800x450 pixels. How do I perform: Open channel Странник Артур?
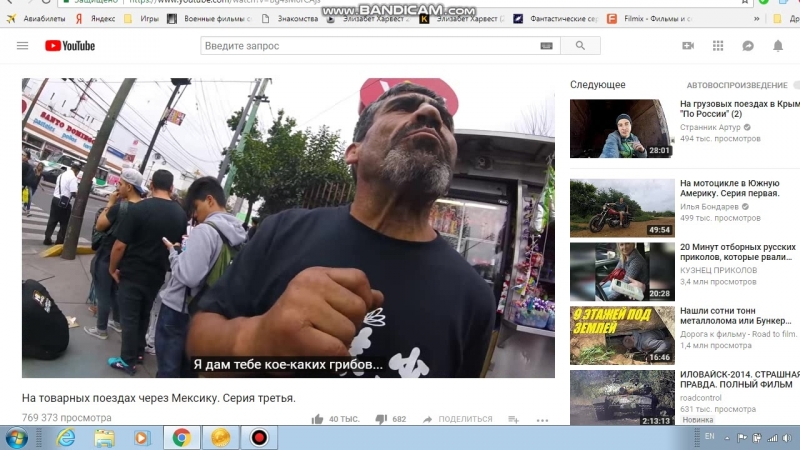point(710,127)
